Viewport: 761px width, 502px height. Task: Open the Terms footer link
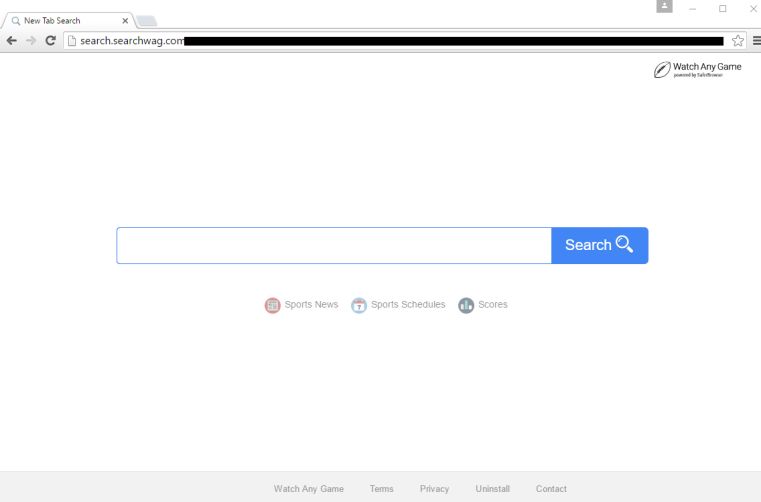click(x=381, y=489)
